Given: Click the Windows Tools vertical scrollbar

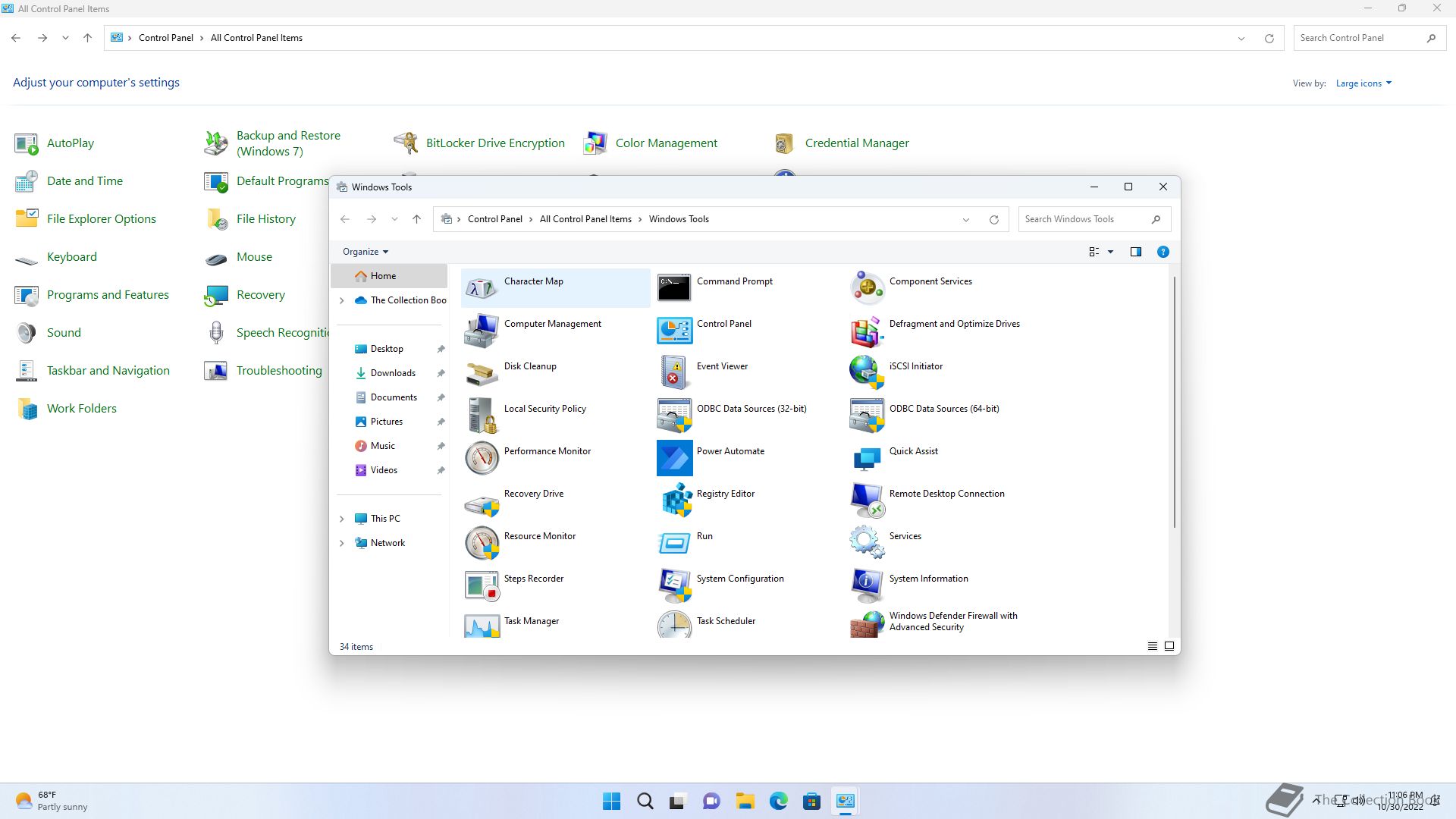Looking at the screenshot, I should tap(1174, 403).
